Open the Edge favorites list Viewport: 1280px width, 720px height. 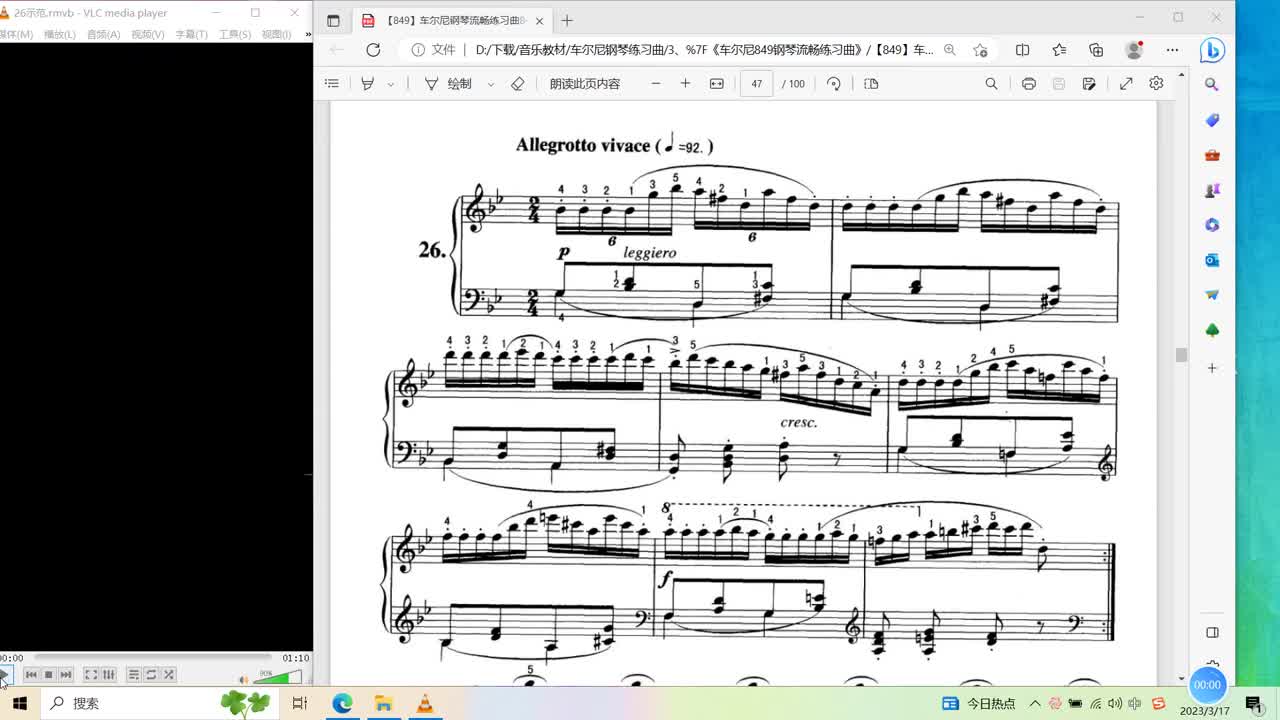pyautogui.click(x=1059, y=50)
